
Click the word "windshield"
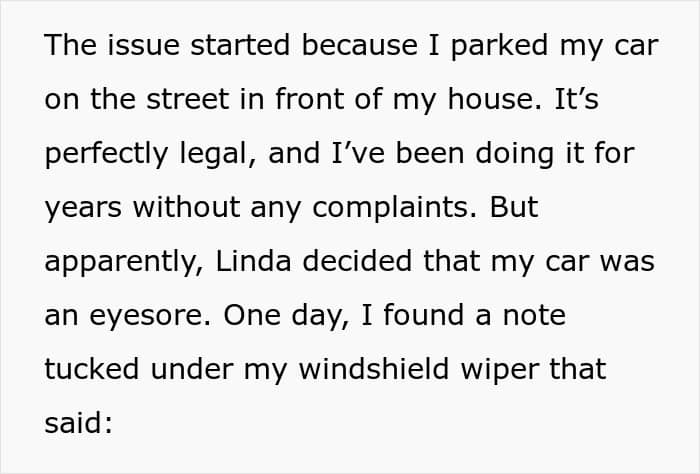[x=373, y=369]
